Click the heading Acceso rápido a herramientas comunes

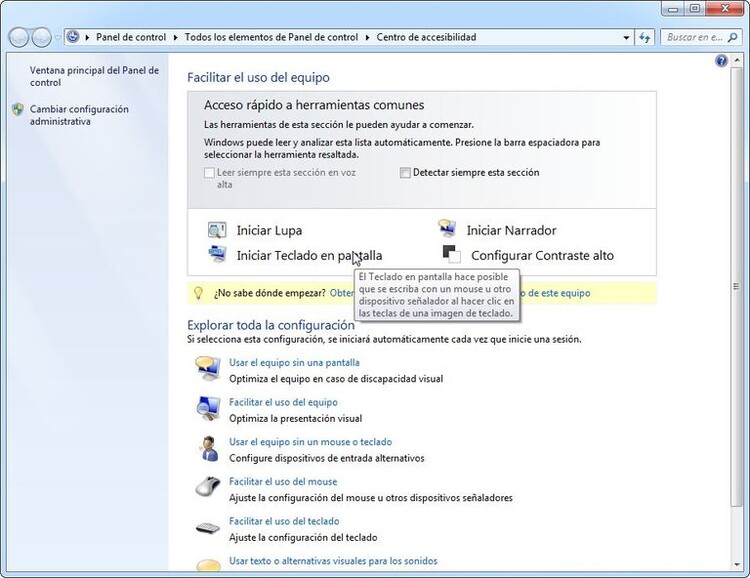pos(314,105)
